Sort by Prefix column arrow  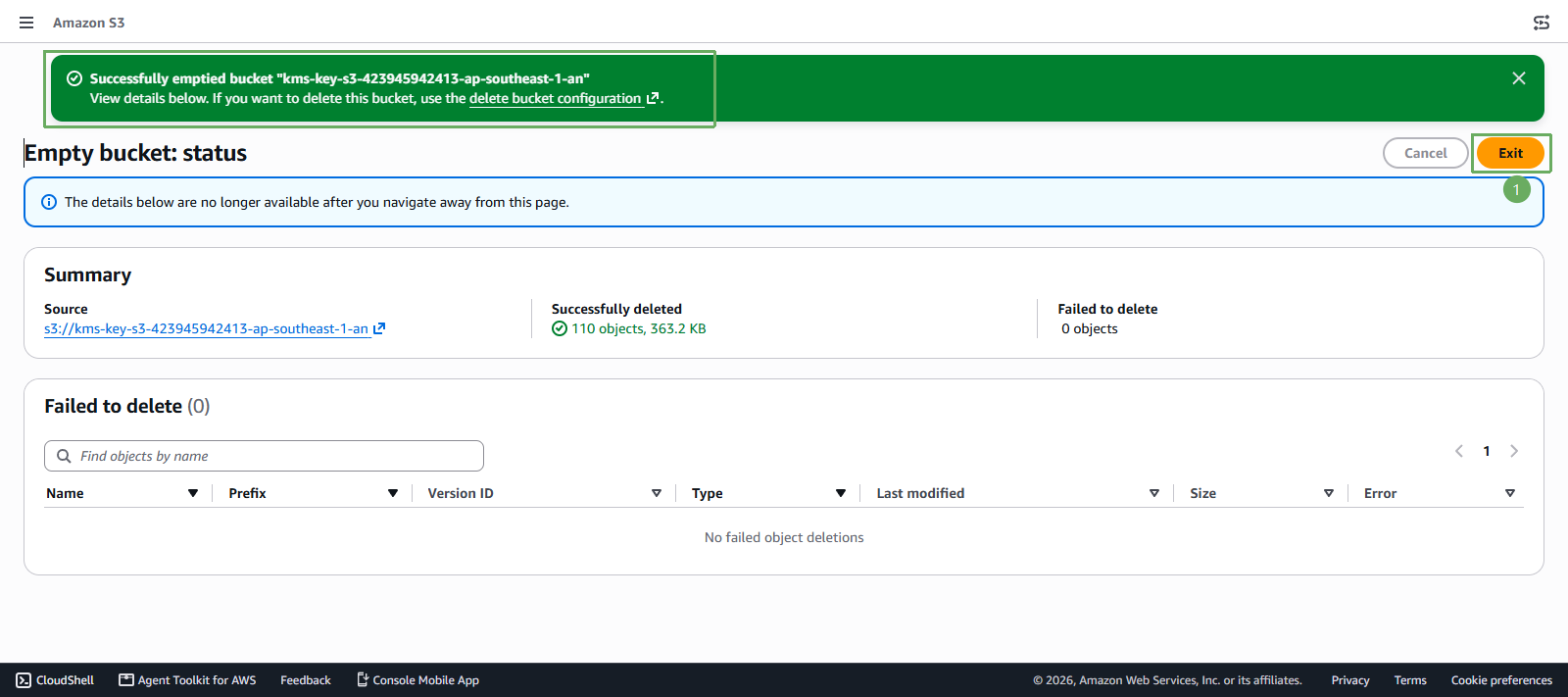[x=393, y=493]
